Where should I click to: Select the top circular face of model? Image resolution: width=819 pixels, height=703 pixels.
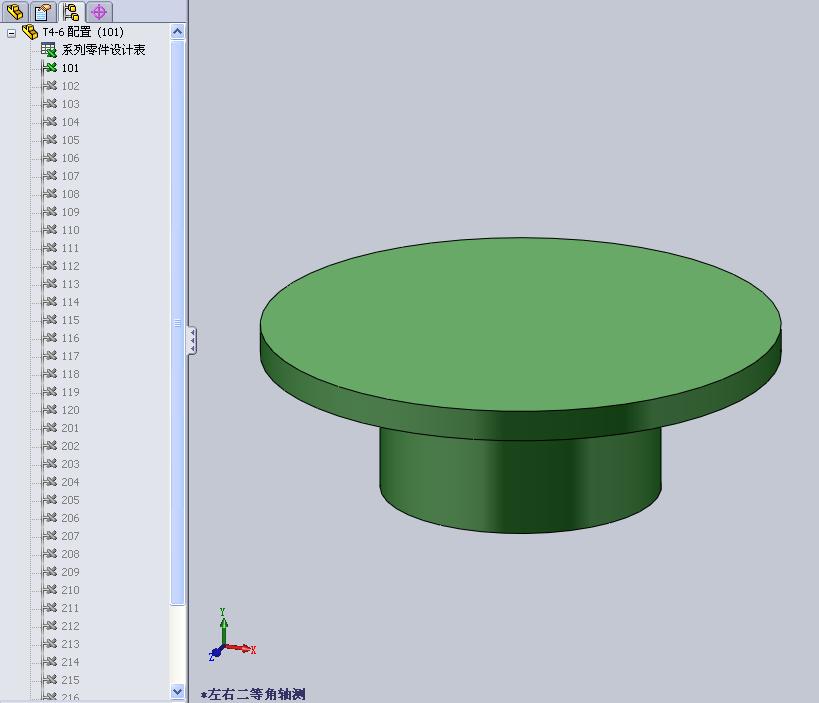pos(520,324)
